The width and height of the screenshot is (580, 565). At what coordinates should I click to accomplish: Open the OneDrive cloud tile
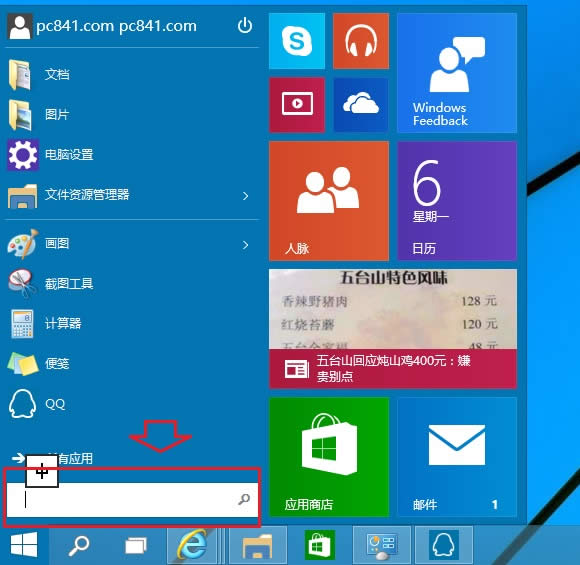click(x=361, y=105)
